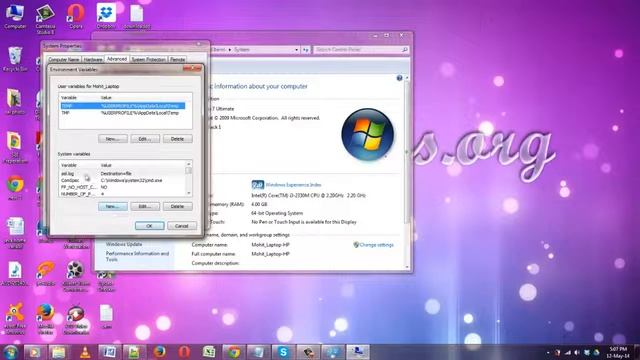Select the ComSpec system variable row
This screenshot has width=640, height=360.
pos(122,180)
